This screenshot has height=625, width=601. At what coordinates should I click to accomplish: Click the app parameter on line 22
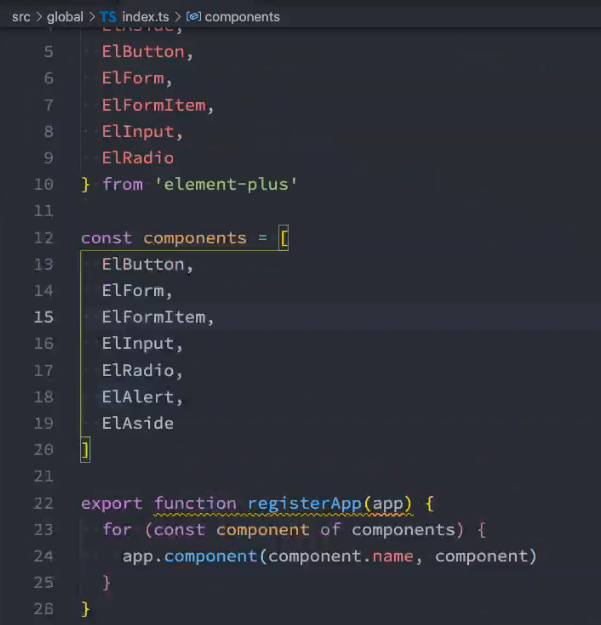click(x=388, y=505)
